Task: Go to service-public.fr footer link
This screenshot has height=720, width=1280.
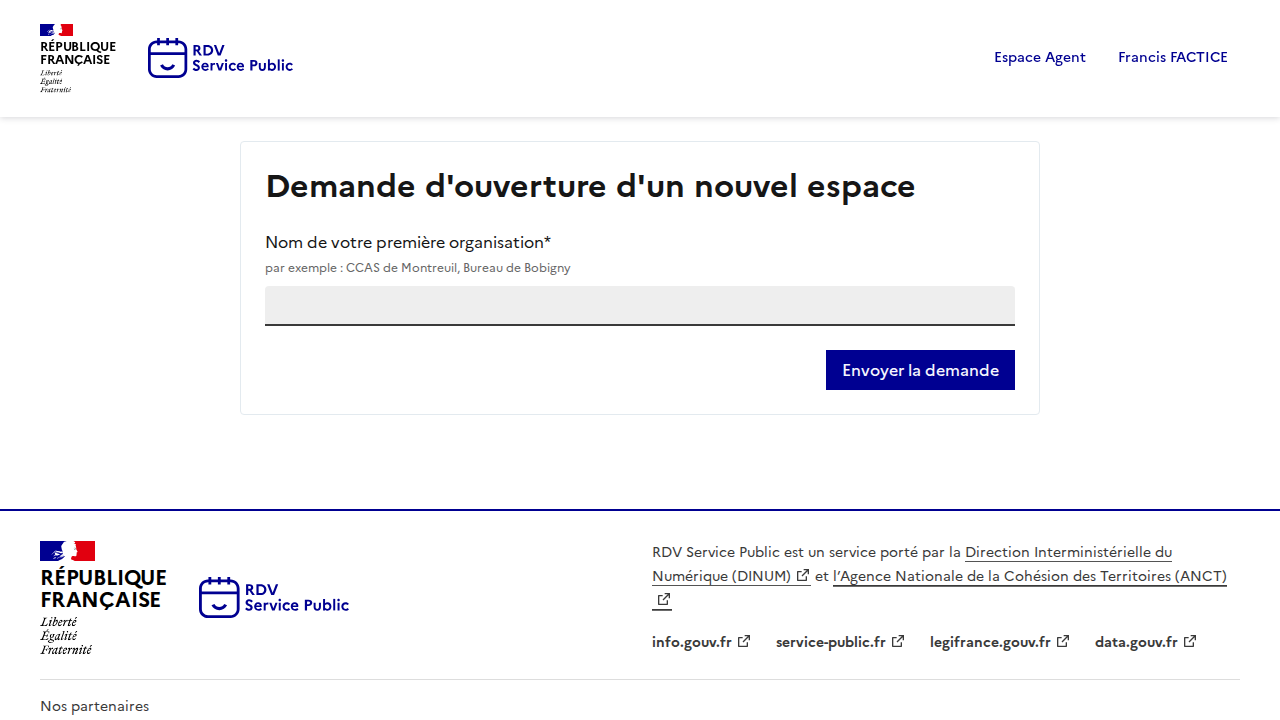Action: [830, 642]
